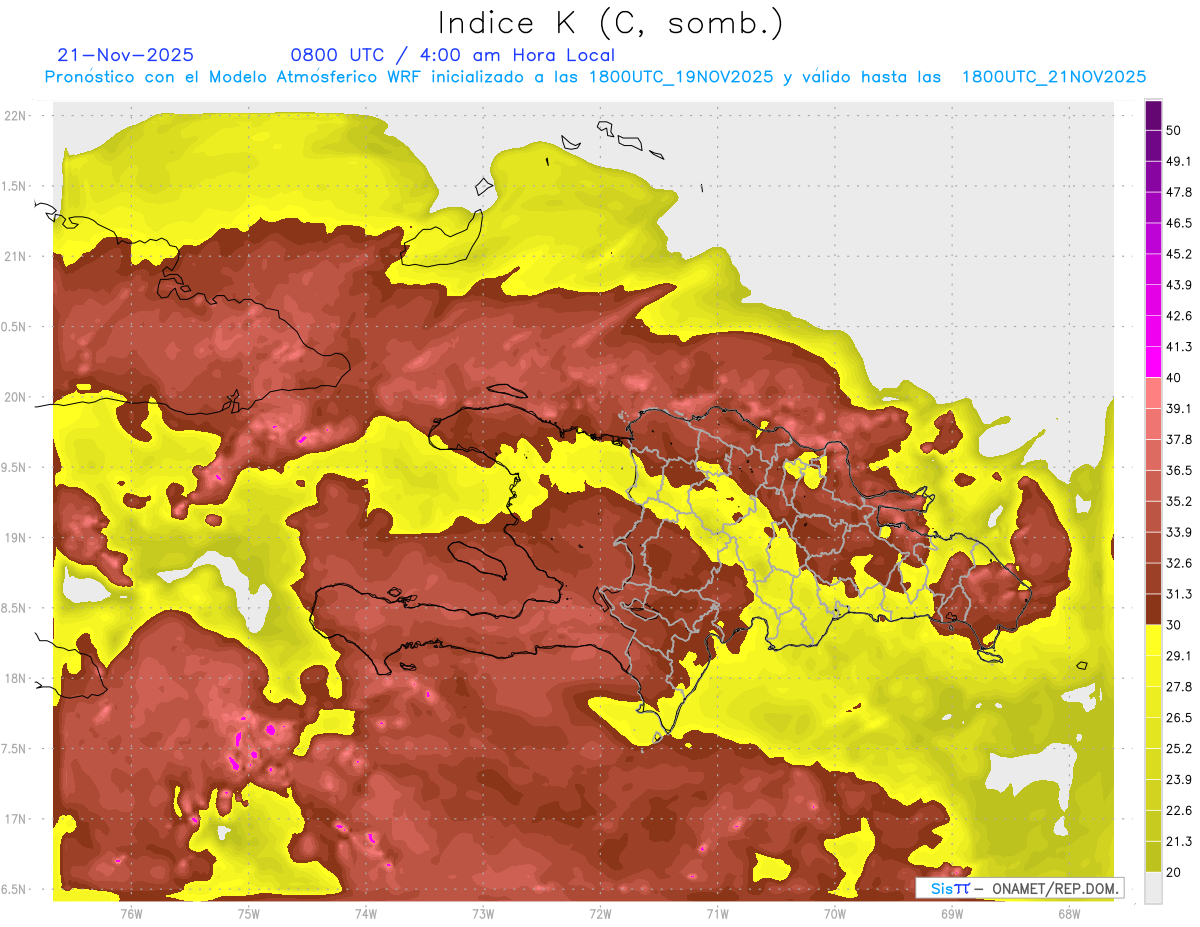Click colorbar label '47.8'
The image size is (1200, 927).
(x=1178, y=192)
